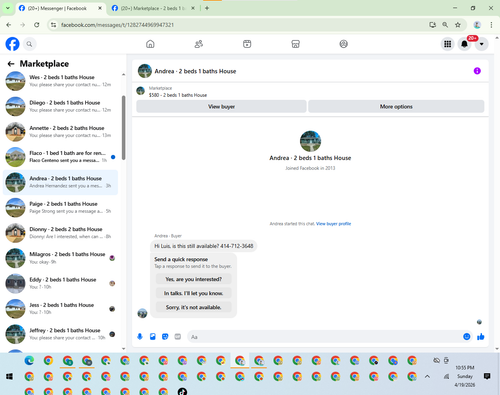Image resolution: width=500 pixels, height=395 pixels.
Task: Attach a photo with the image icon
Action: (153, 337)
